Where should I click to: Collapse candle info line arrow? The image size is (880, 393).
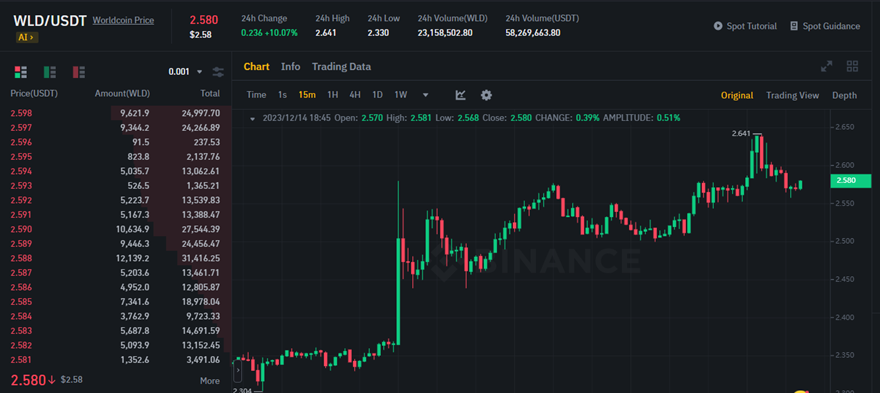(253, 118)
